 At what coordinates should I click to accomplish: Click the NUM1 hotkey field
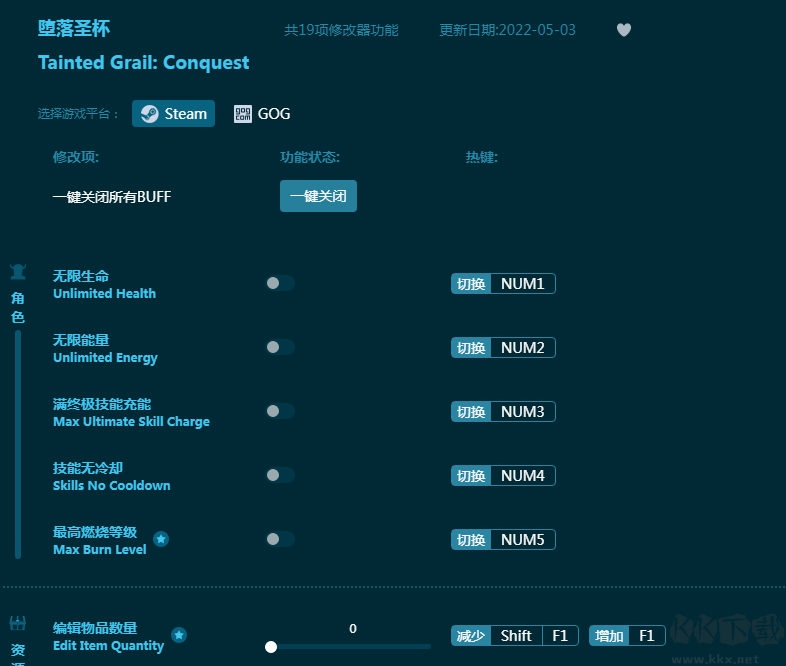pos(523,284)
